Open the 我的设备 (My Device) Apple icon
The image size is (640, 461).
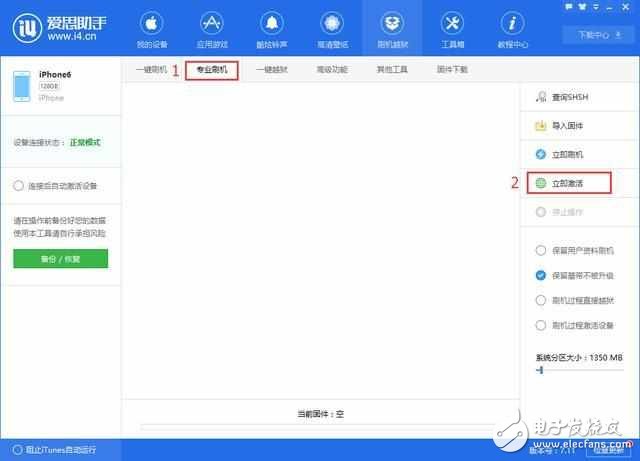point(151,23)
